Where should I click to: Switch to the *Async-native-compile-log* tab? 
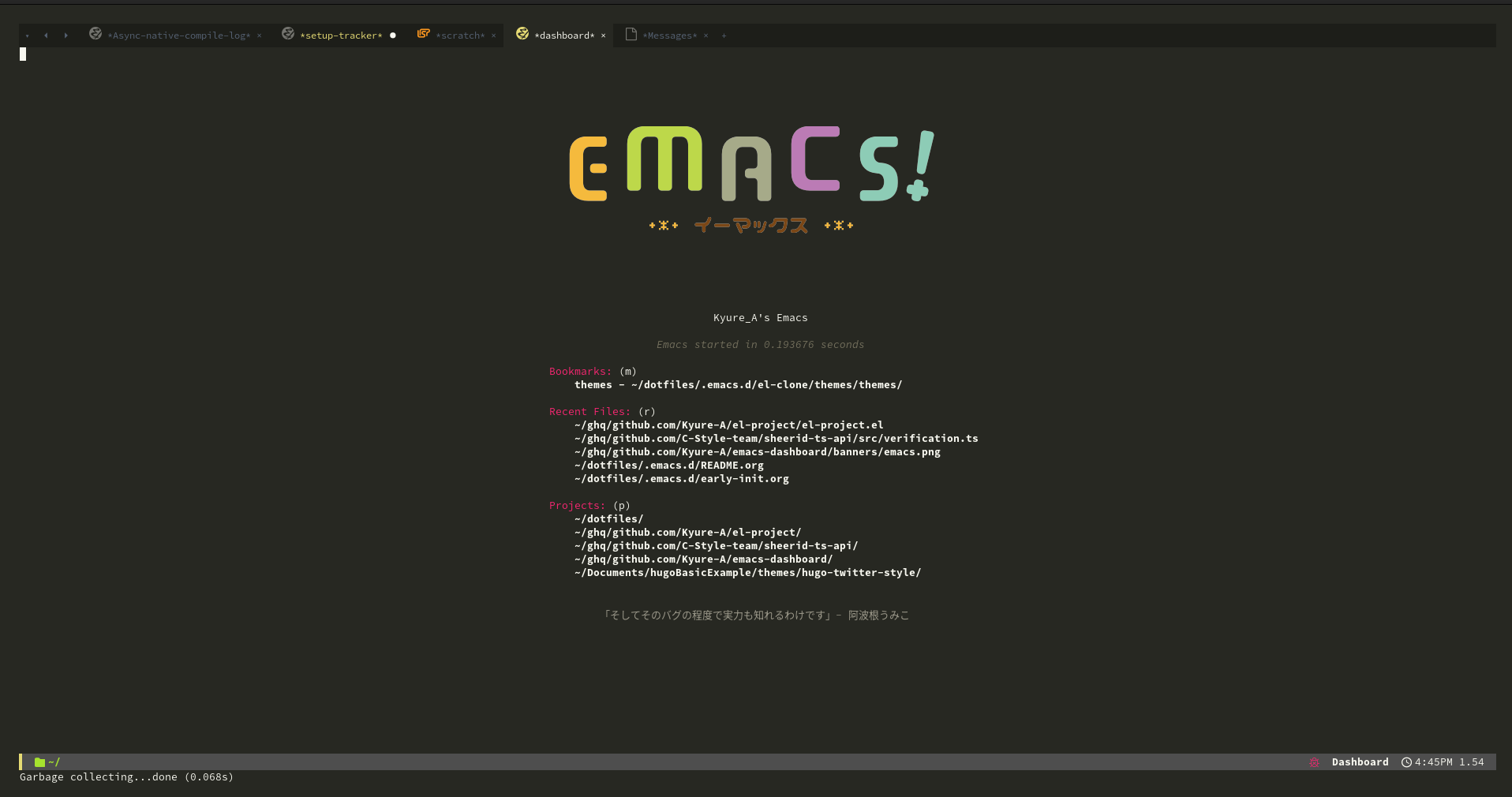coord(179,36)
